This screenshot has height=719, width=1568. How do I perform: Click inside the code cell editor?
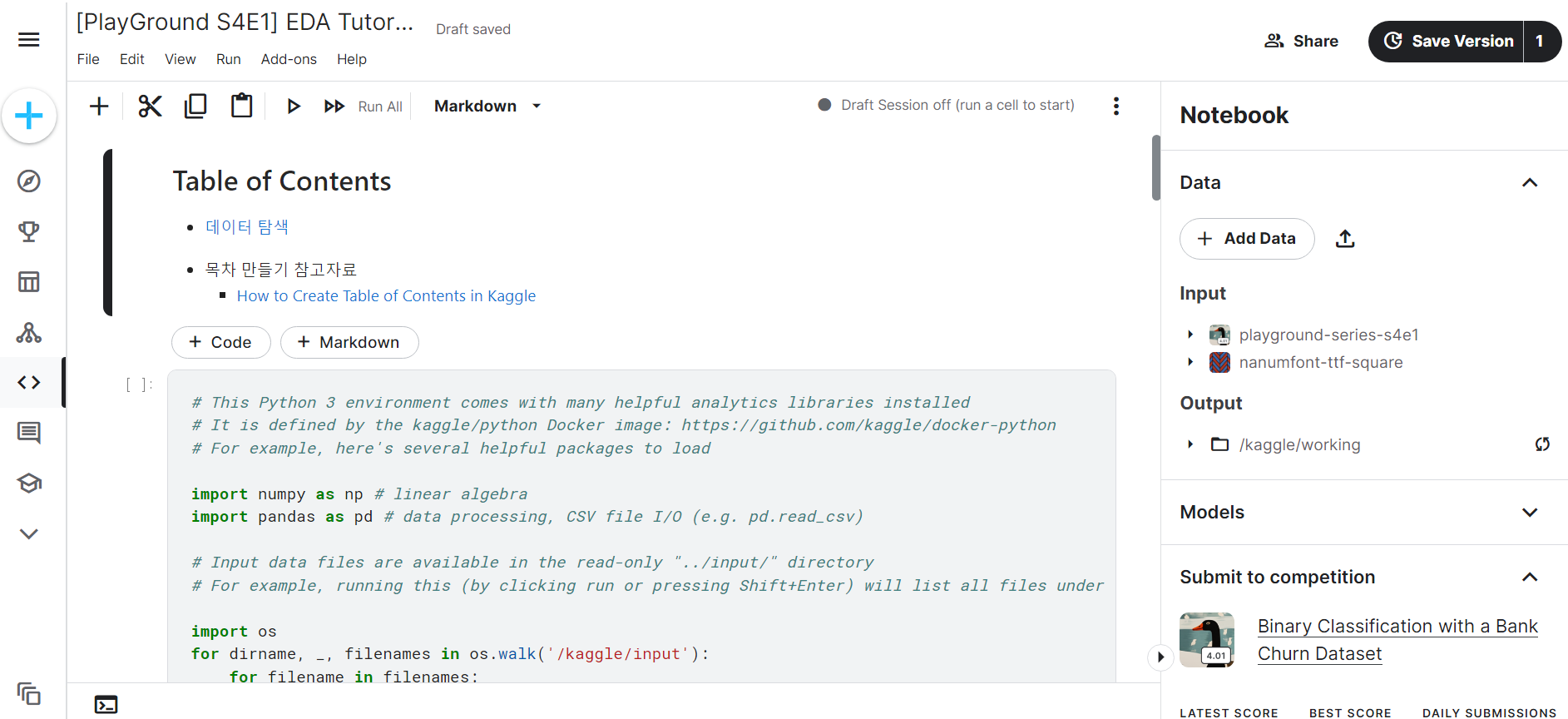coord(641,527)
